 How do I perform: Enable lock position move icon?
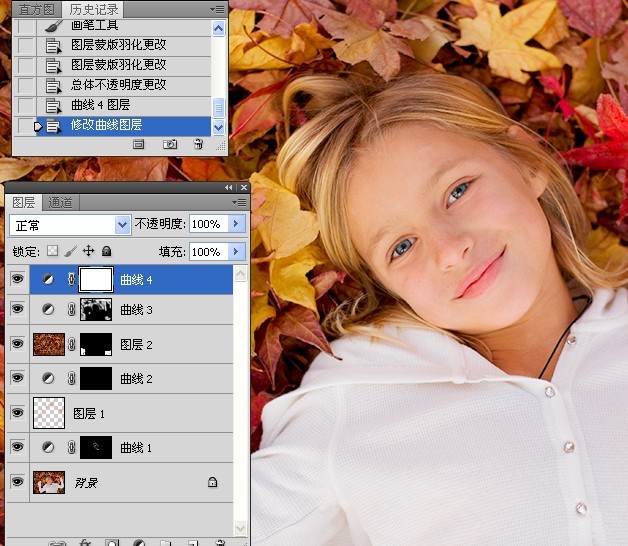click(89, 251)
